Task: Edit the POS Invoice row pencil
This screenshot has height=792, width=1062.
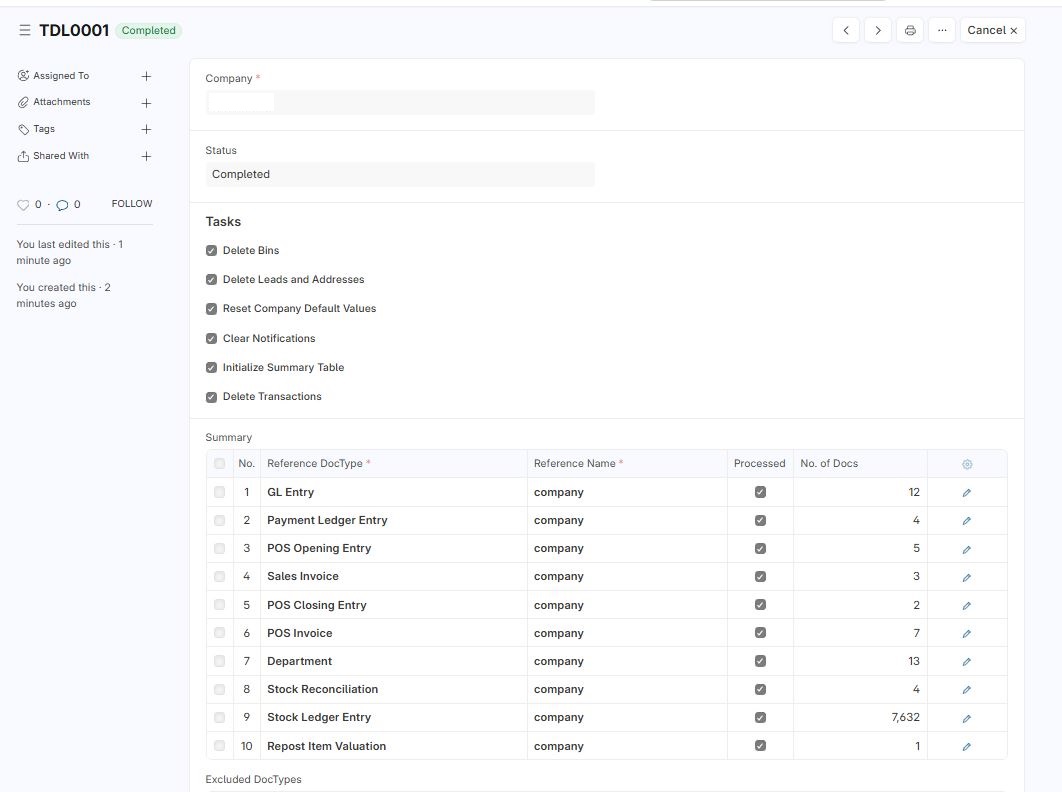Action: coord(967,633)
